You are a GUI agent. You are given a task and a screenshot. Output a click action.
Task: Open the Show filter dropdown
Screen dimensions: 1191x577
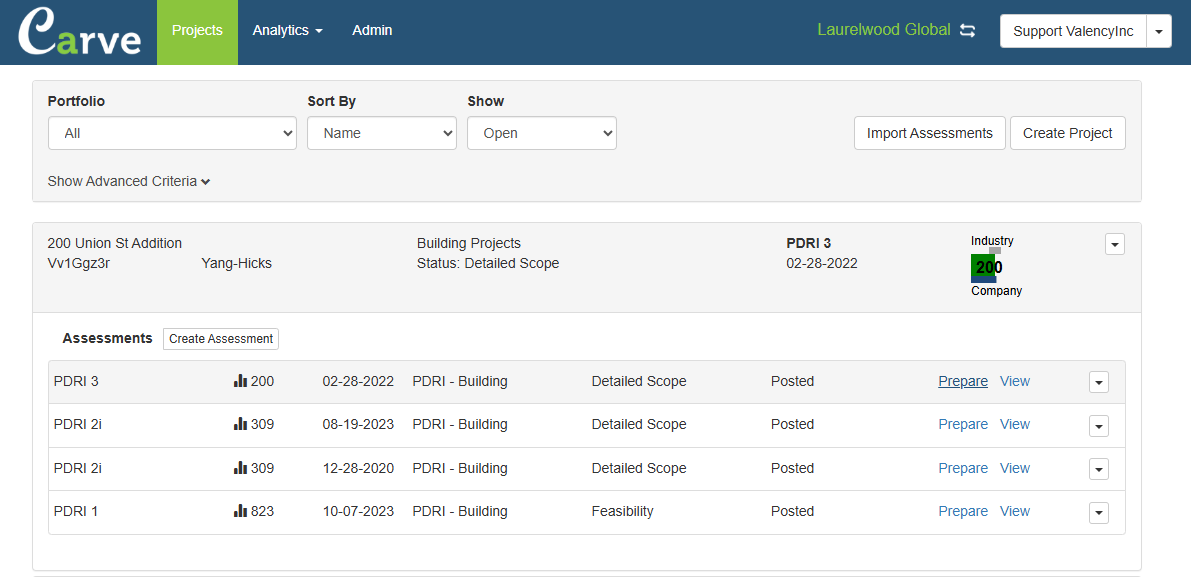pyautogui.click(x=541, y=133)
